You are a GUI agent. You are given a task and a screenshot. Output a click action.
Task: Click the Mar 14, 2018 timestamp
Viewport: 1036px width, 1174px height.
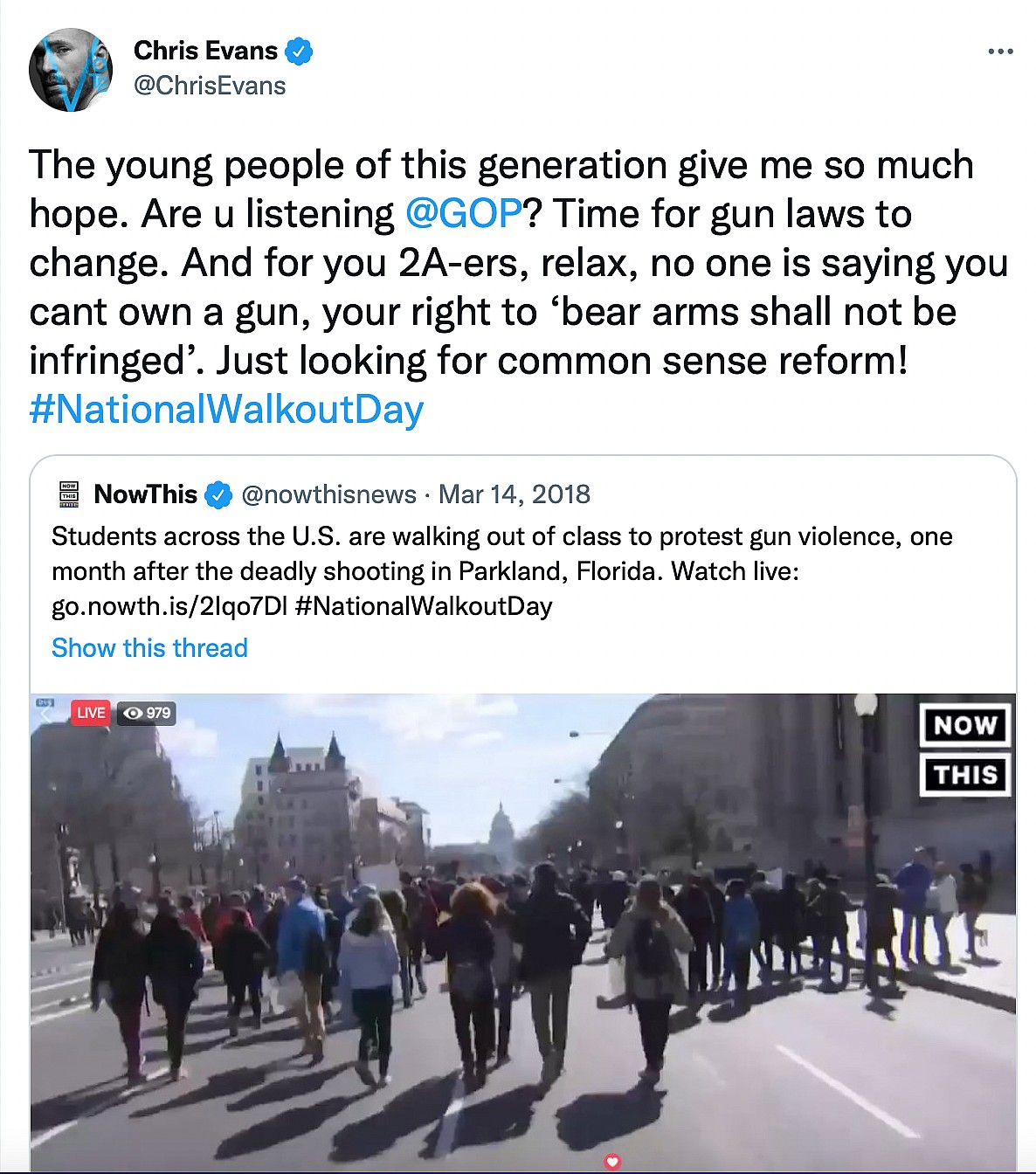pos(514,494)
